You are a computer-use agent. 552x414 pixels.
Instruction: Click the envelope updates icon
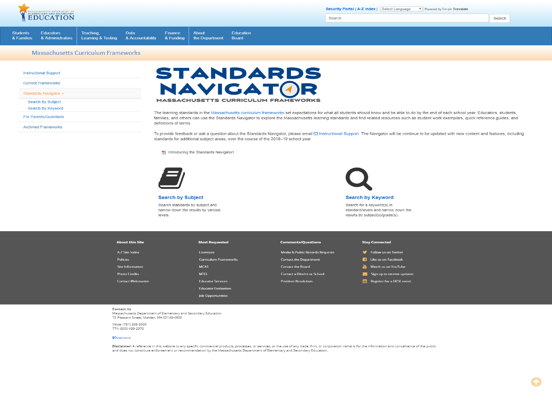click(365, 274)
